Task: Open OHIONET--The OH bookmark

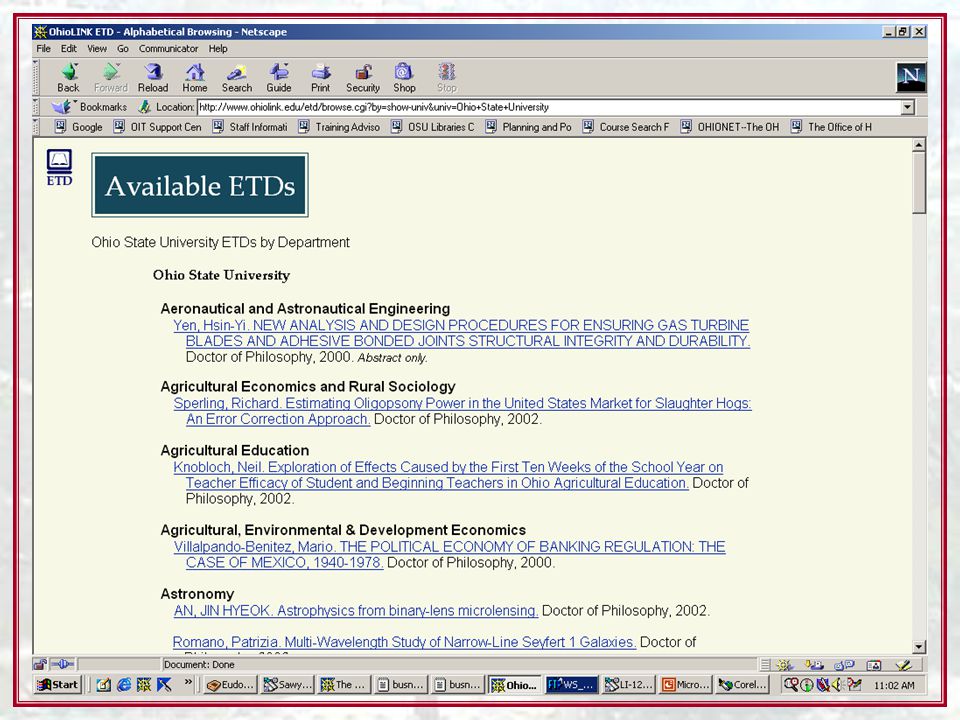Action: click(x=730, y=127)
